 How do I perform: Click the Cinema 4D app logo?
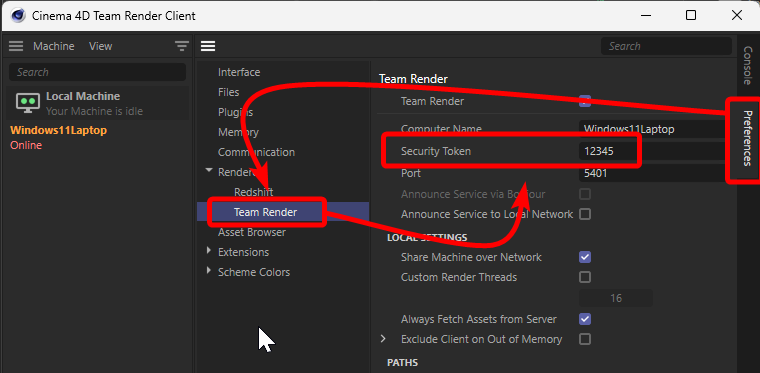(18, 16)
